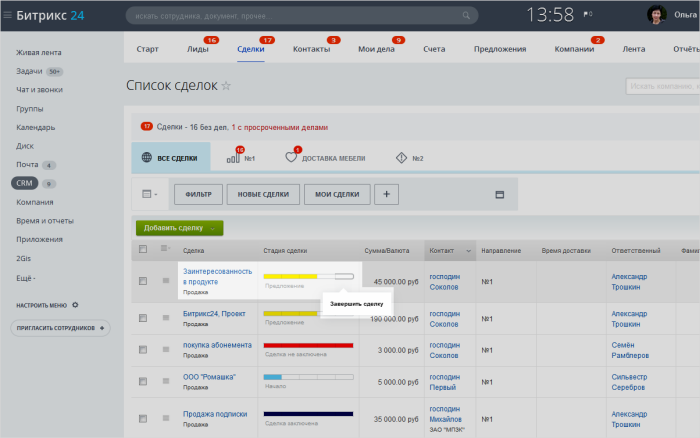Sort by Сумма/Валюта column header

coord(387,250)
